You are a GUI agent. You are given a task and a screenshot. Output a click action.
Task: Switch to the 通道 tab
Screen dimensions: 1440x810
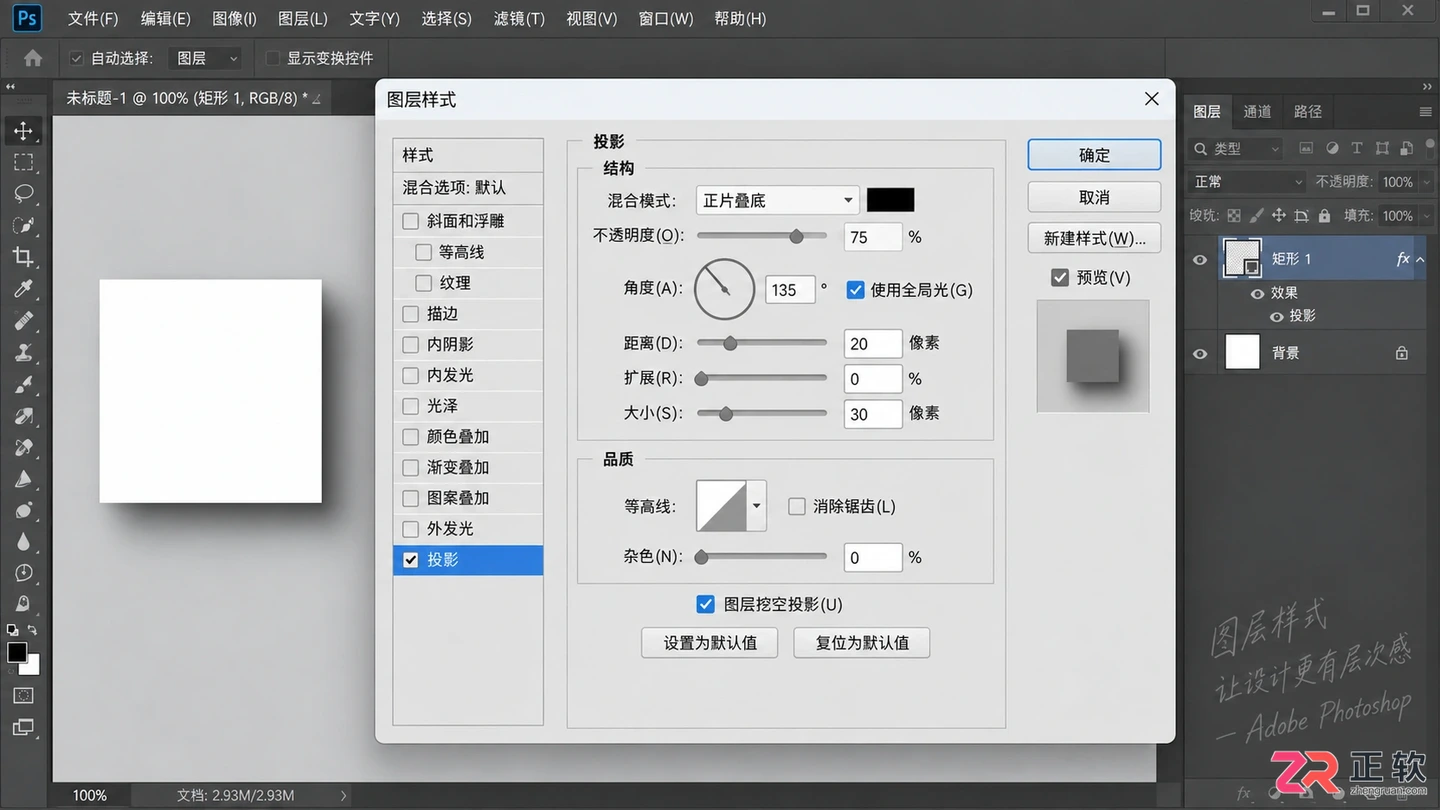click(1257, 112)
